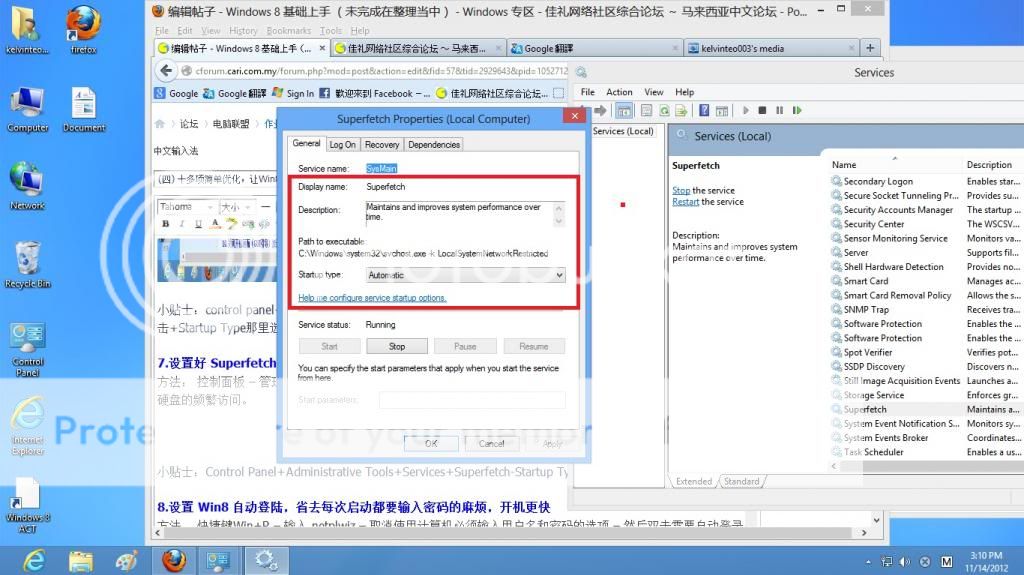Click Firefox icon in the taskbar
Viewport: 1024px width, 575px height.
point(174,558)
